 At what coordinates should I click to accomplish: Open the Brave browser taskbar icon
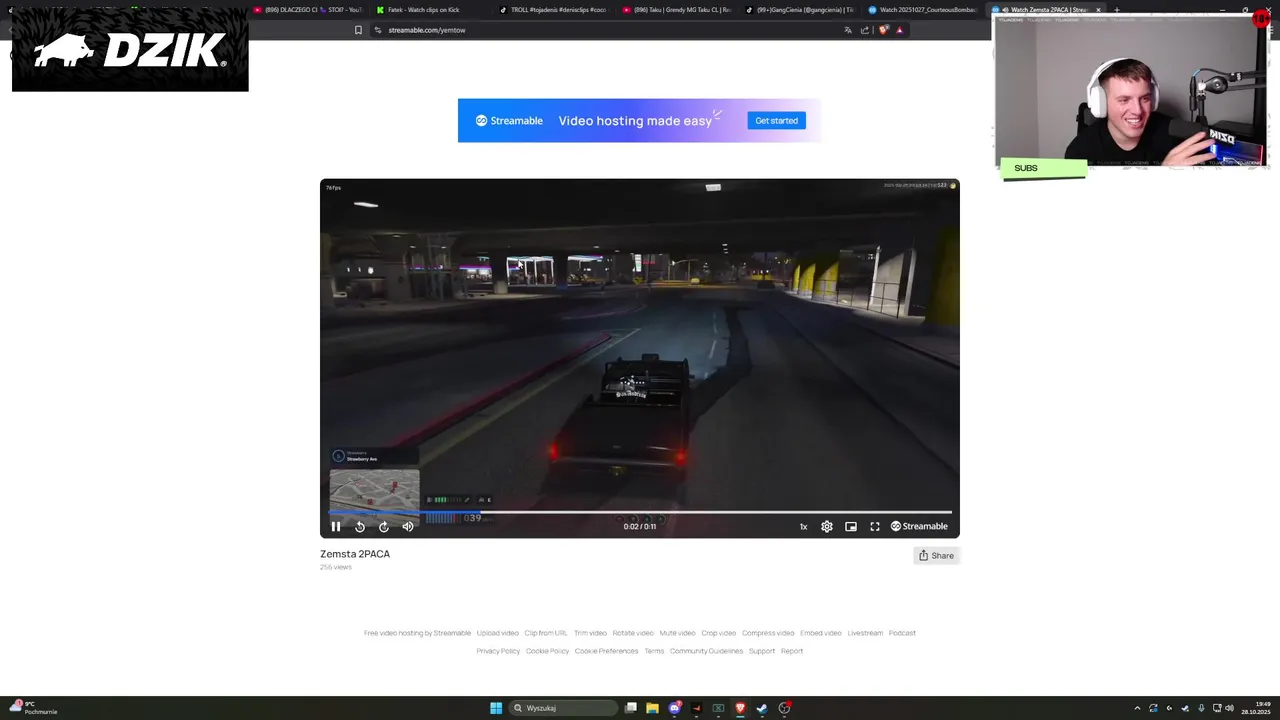(x=740, y=708)
